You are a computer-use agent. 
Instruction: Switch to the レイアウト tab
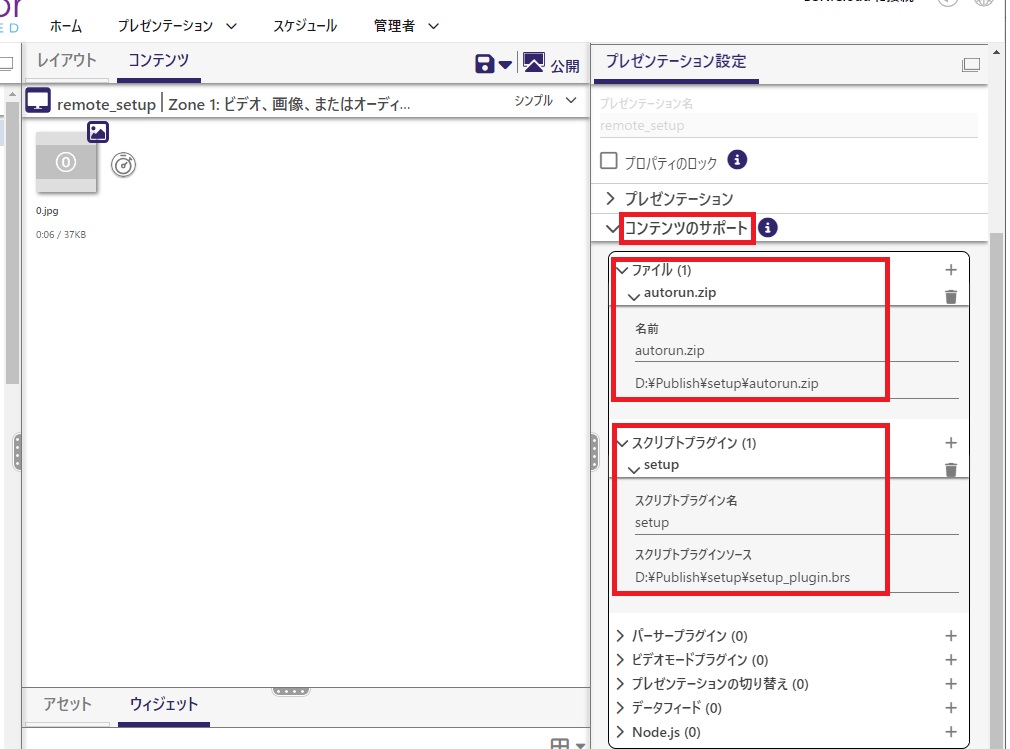pos(67,61)
